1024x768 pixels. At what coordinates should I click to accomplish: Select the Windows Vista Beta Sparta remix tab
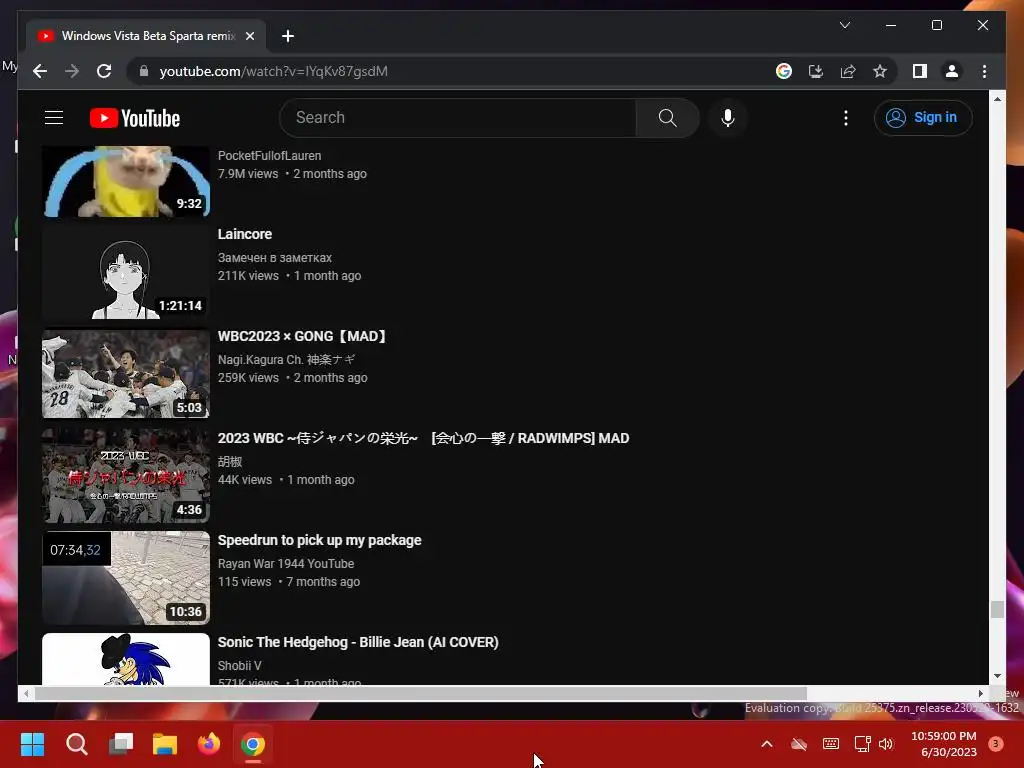point(146,36)
